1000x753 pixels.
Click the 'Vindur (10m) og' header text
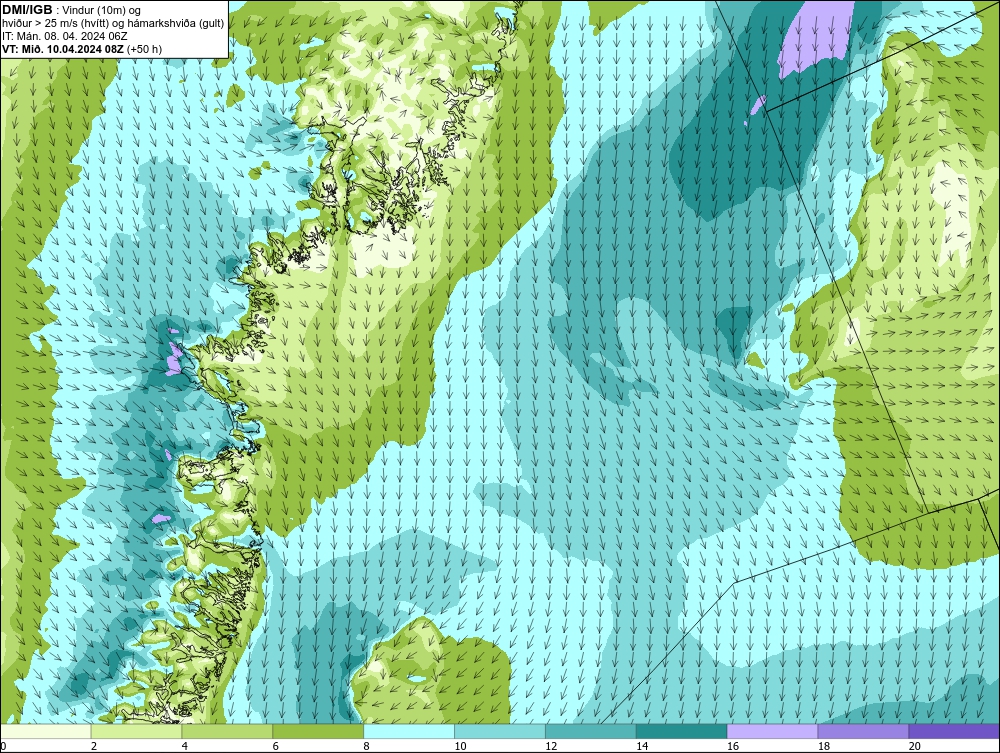coord(103,10)
